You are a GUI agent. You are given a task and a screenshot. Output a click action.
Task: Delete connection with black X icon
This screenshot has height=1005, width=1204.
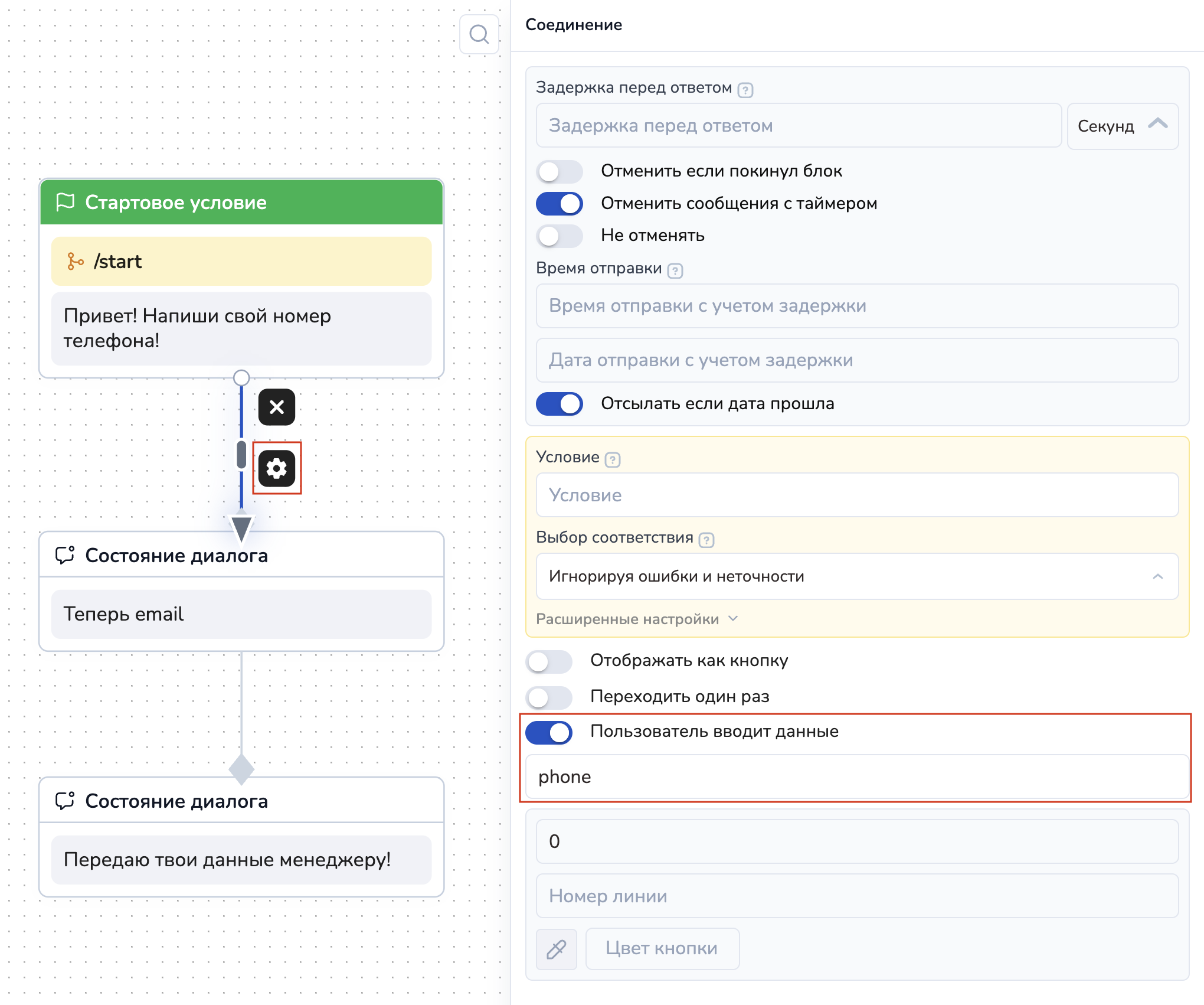coord(276,407)
